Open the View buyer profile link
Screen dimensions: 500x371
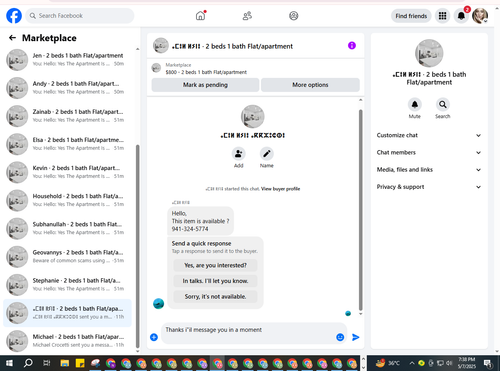[280, 189]
